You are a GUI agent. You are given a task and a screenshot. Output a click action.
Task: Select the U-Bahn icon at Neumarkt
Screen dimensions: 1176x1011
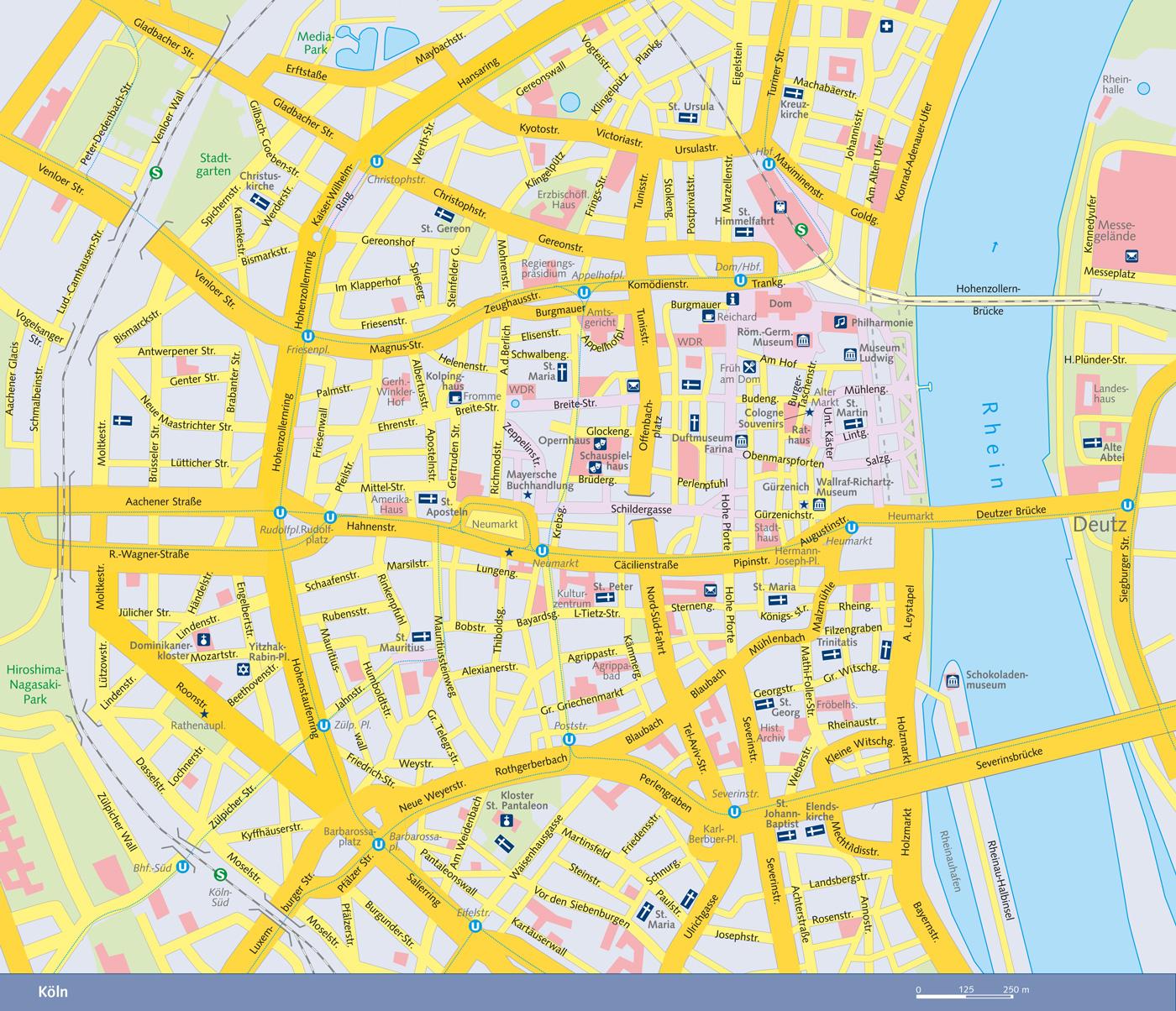pos(542,550)
